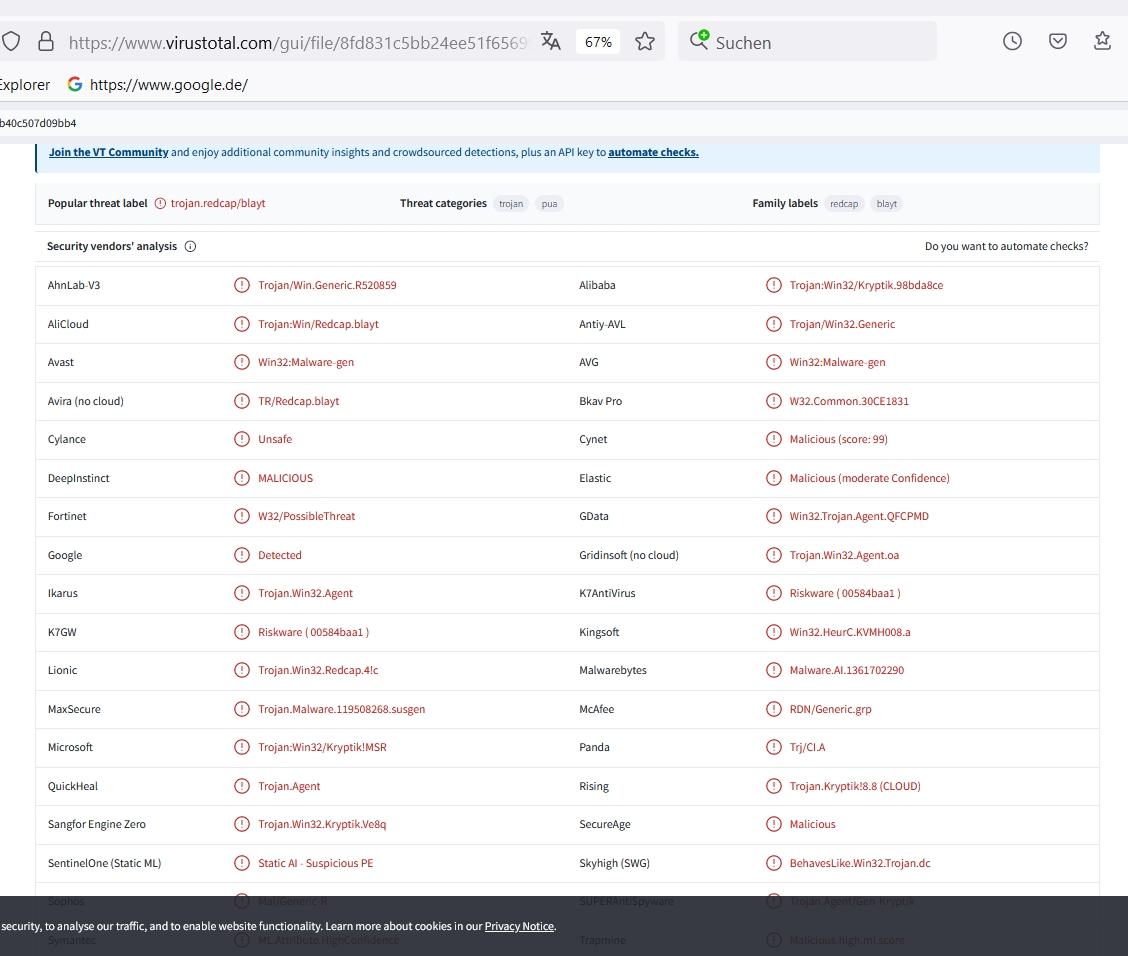The image size is (1128, 956).
Task: Click the alert icon in the Lionic row
Action: point(242,670)
